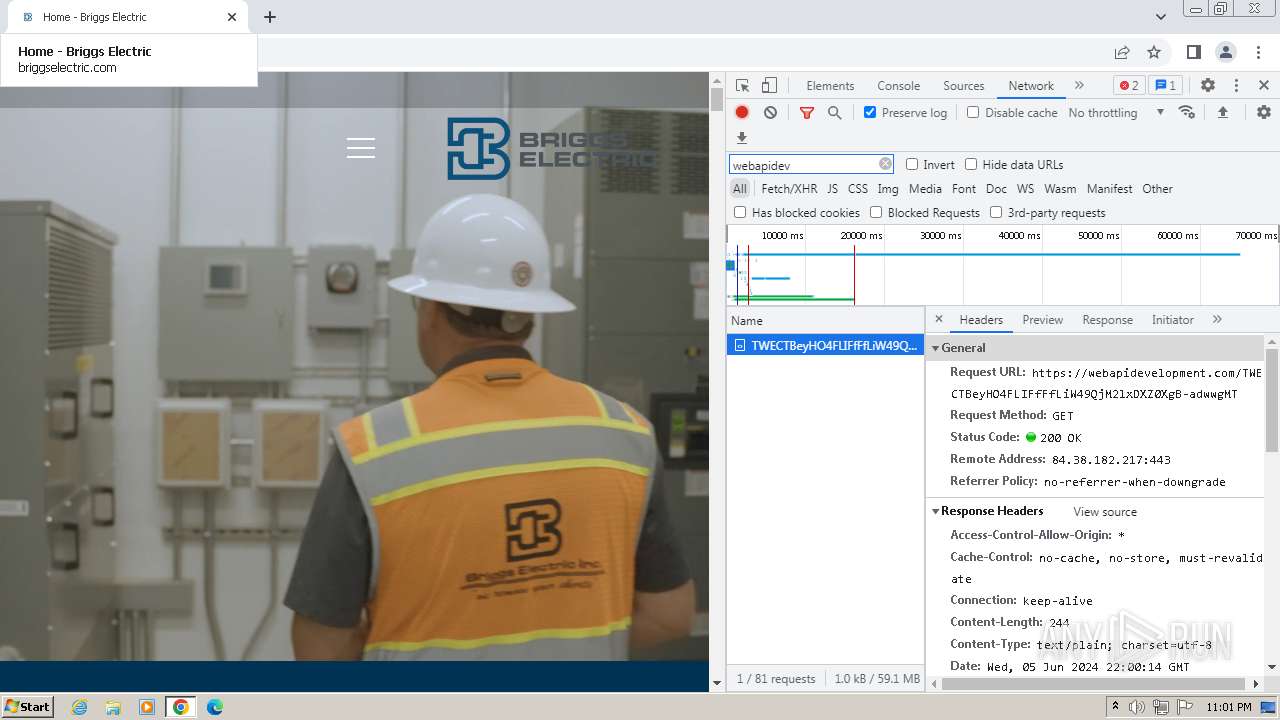Toggle device toolbar icon in DevTools

point(769,86)
